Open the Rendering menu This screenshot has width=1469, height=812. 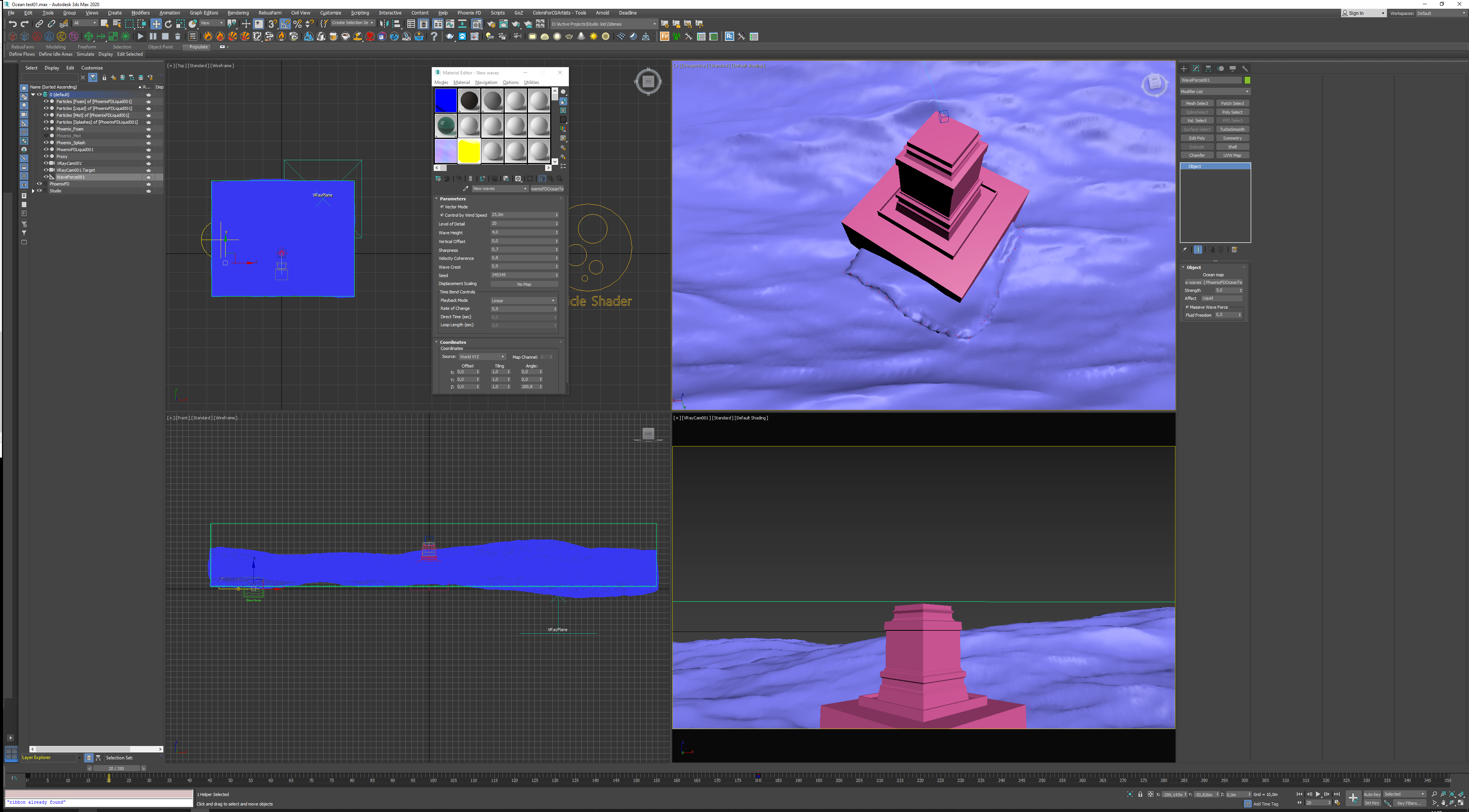point(238,13)
